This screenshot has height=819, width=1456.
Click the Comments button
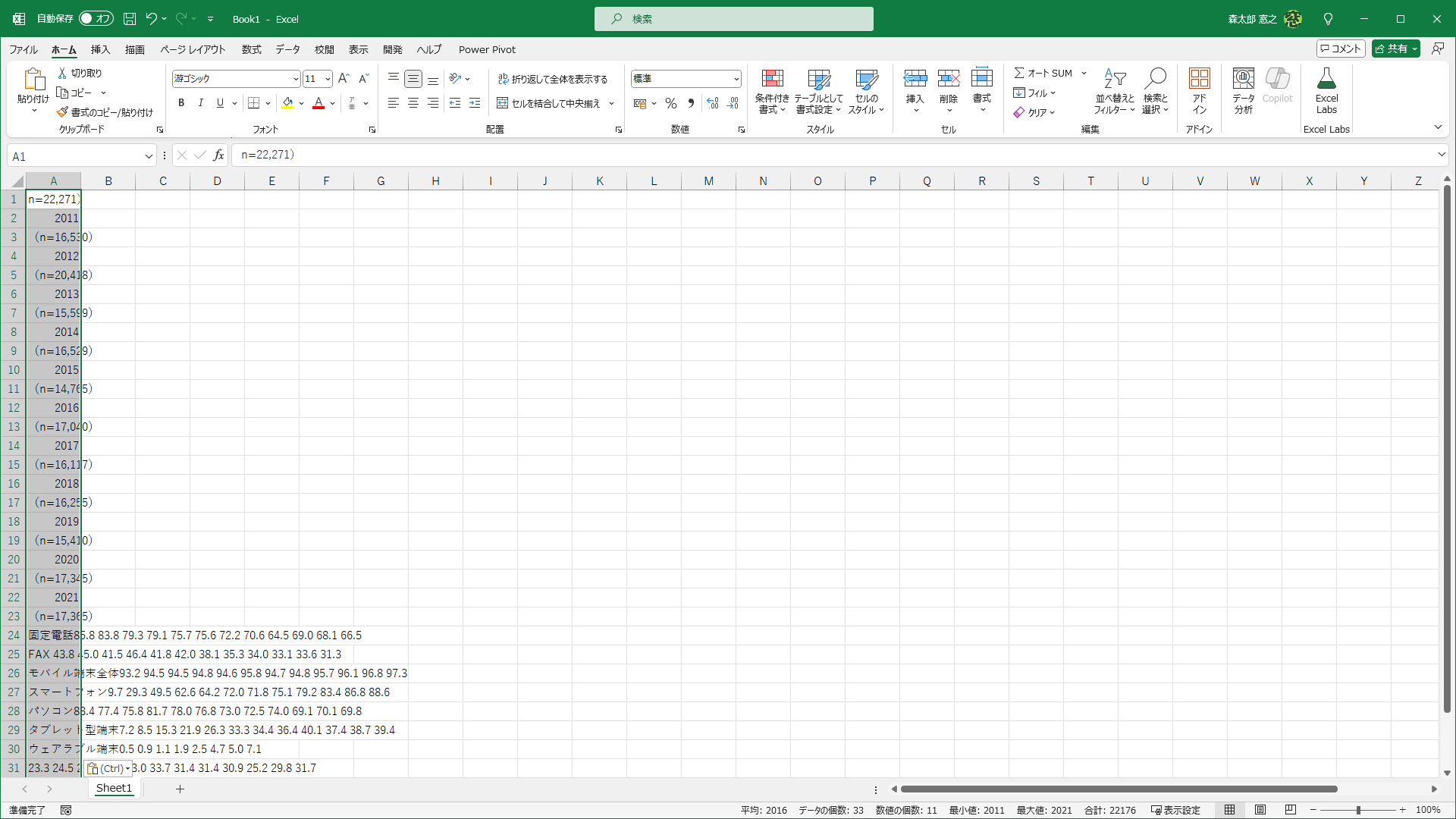pyautogui.click(x=1341, y=49)
